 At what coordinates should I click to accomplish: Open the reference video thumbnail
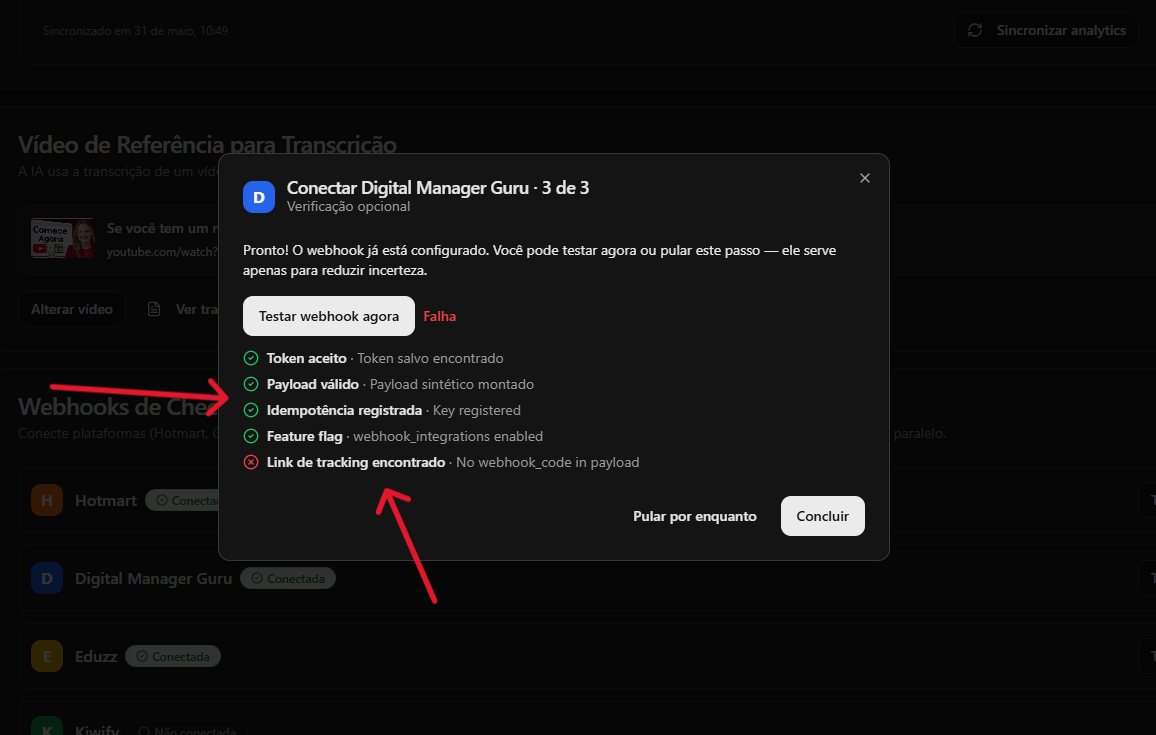[x=63, y=238]
